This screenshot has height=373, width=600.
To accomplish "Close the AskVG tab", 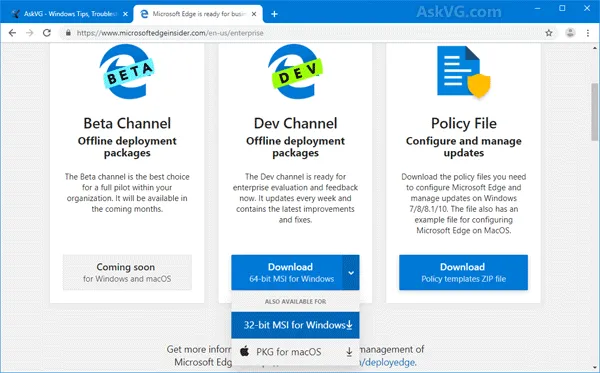I will (x=125, y=14).
